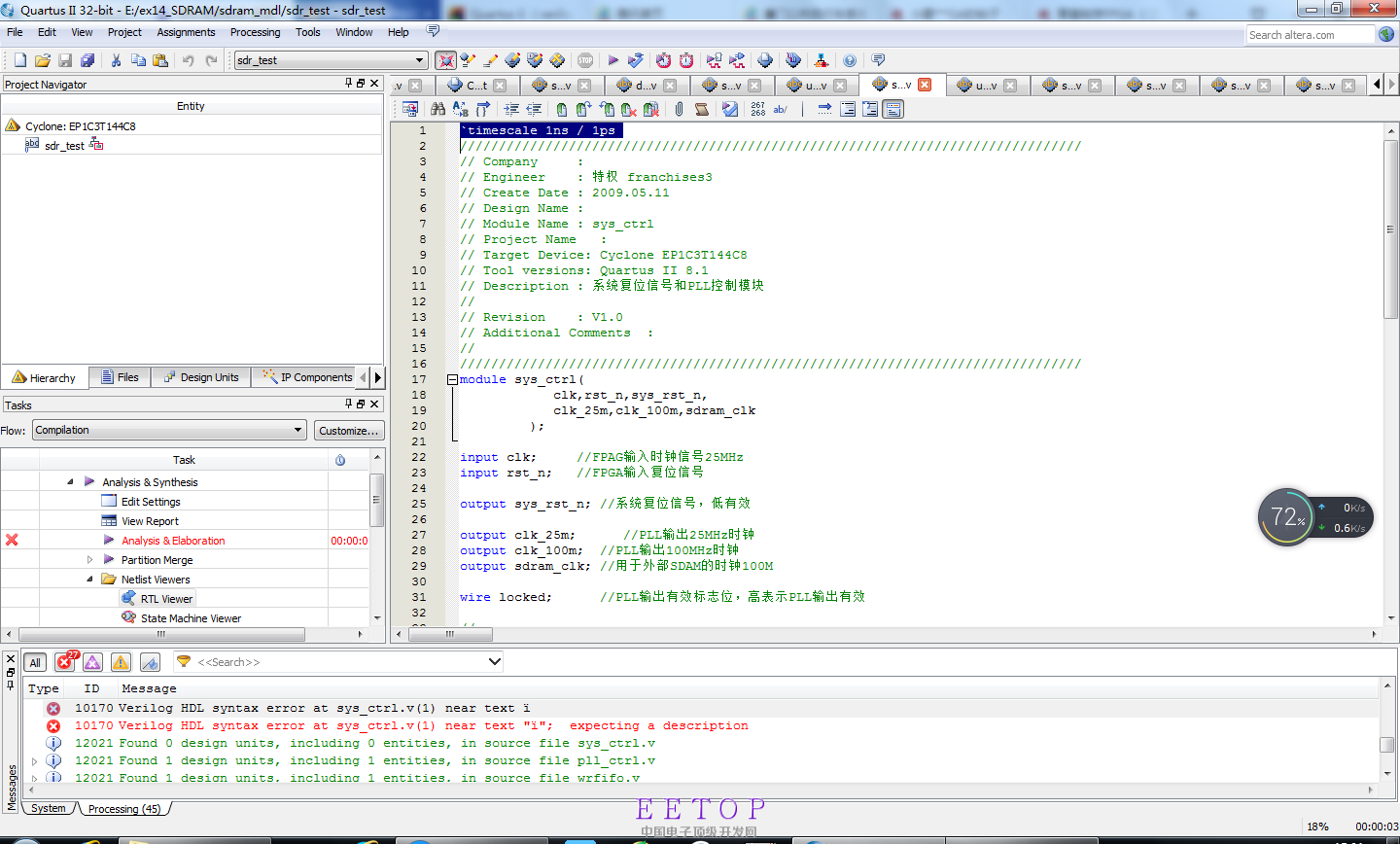This screenshot has height=844, width=1400.
Task: Click the Customize... button
Action: [x=349, y=430]
